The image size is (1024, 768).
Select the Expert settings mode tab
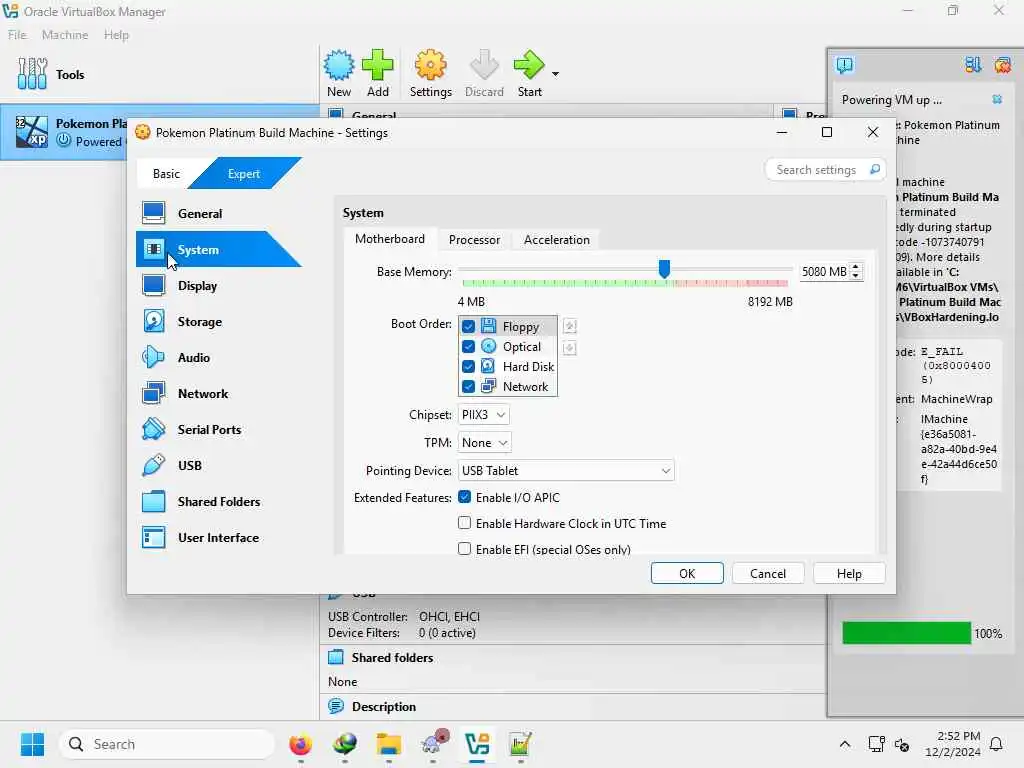[244, 174]
